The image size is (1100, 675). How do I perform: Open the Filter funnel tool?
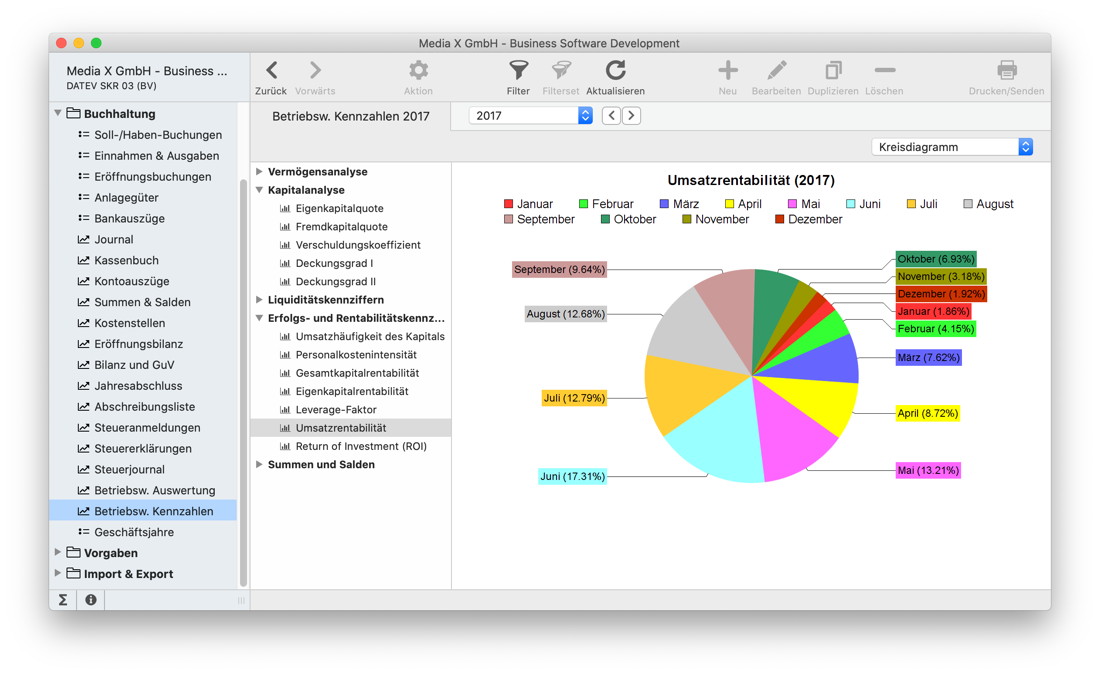518,71
